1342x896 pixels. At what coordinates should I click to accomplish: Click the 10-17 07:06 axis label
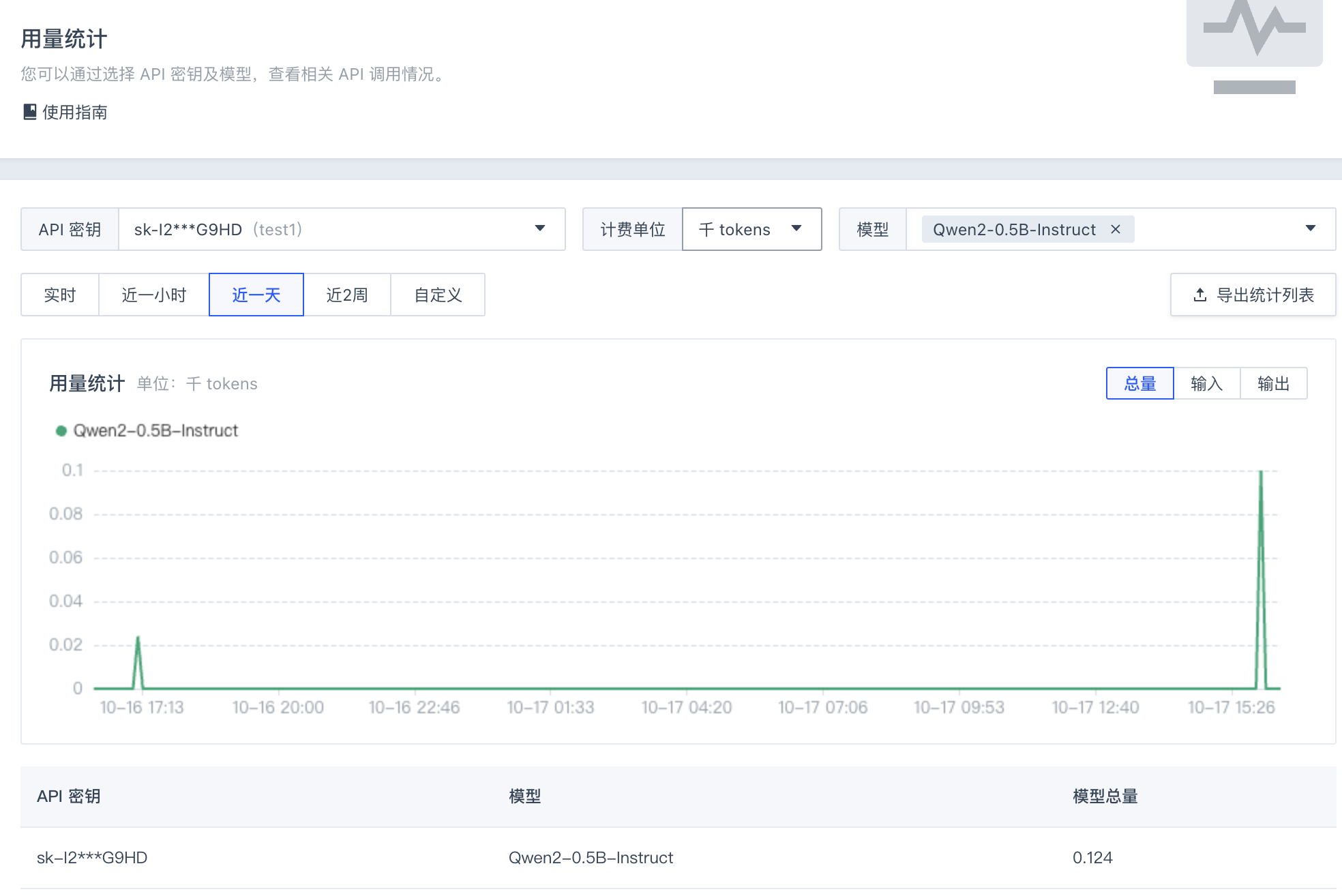coord(823,707)
